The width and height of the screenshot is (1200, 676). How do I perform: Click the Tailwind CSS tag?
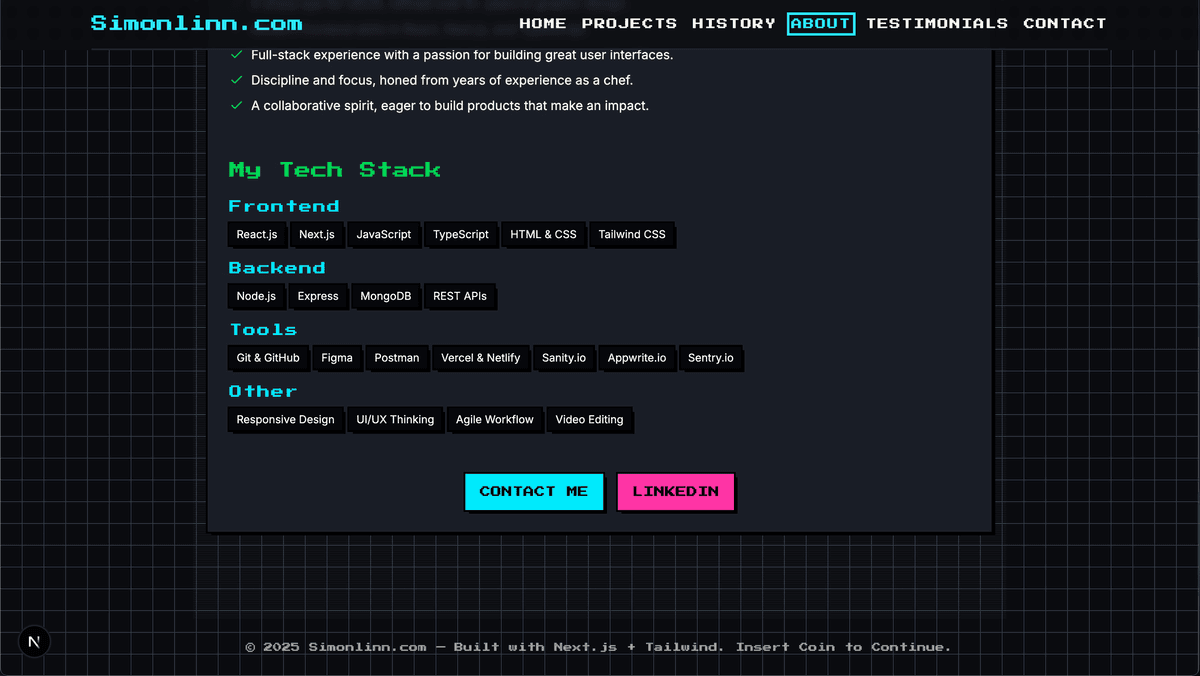tap(632, 234)
